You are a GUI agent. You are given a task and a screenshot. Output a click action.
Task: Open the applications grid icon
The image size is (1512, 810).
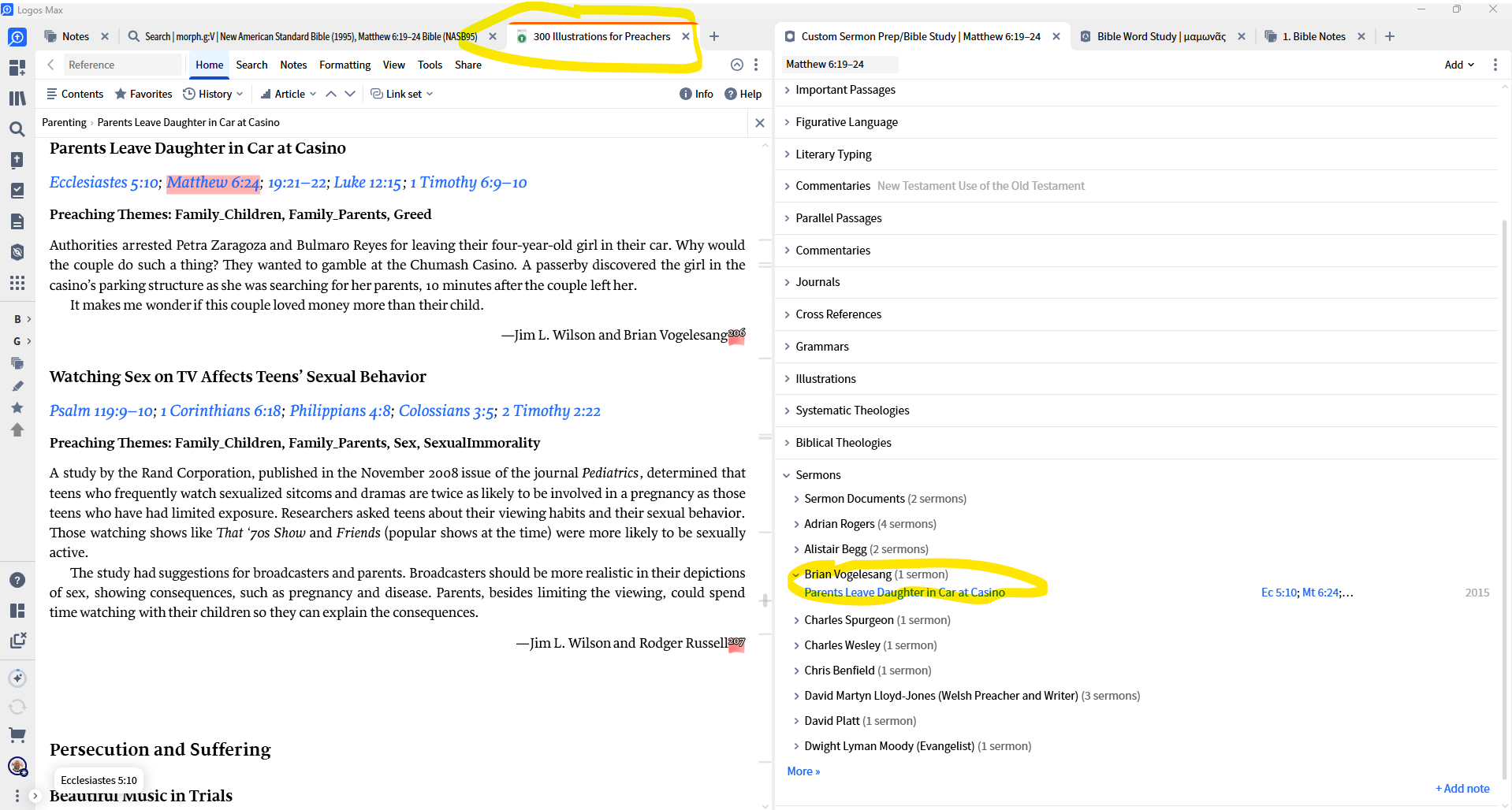point(17,283)
